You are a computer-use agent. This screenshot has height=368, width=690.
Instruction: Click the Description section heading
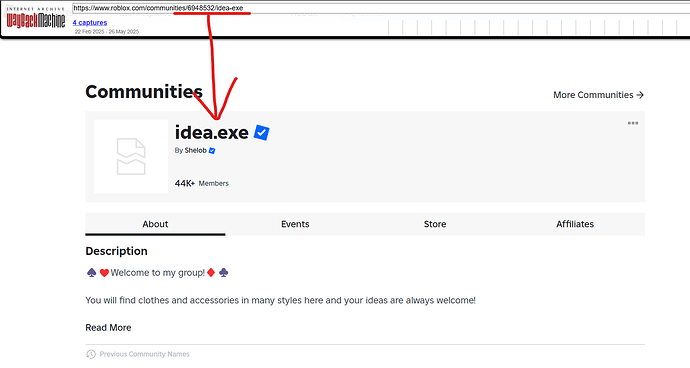(117, 251)
